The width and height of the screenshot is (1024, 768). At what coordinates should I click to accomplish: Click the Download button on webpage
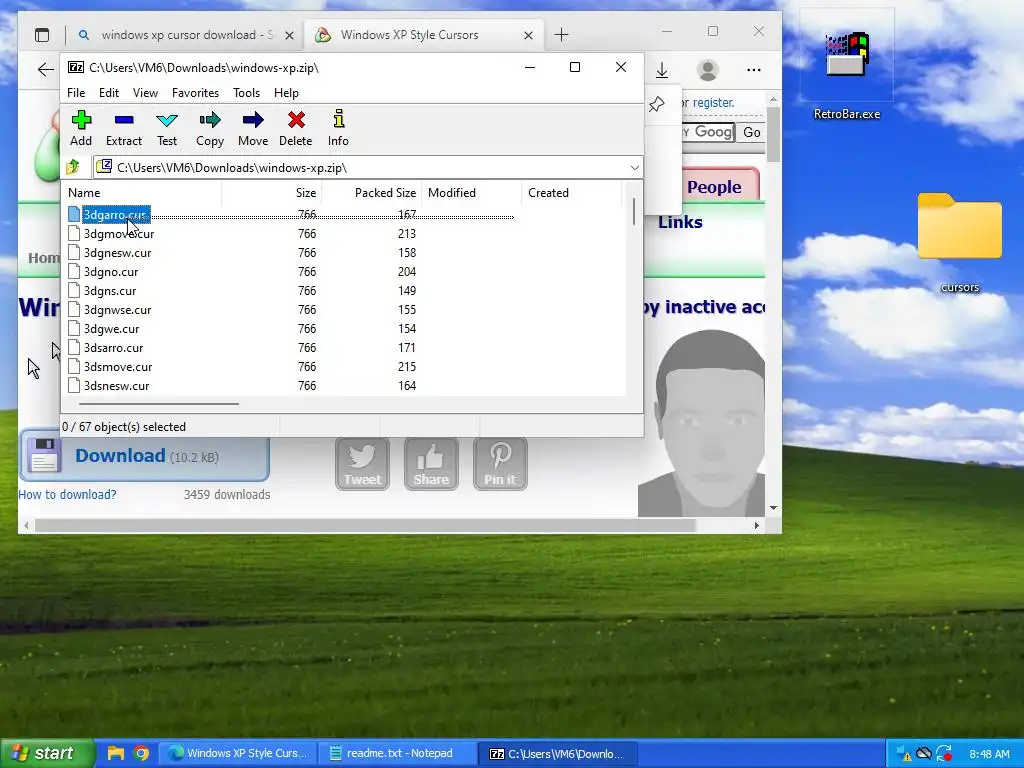pyautogui.click(x=144, y=455)
